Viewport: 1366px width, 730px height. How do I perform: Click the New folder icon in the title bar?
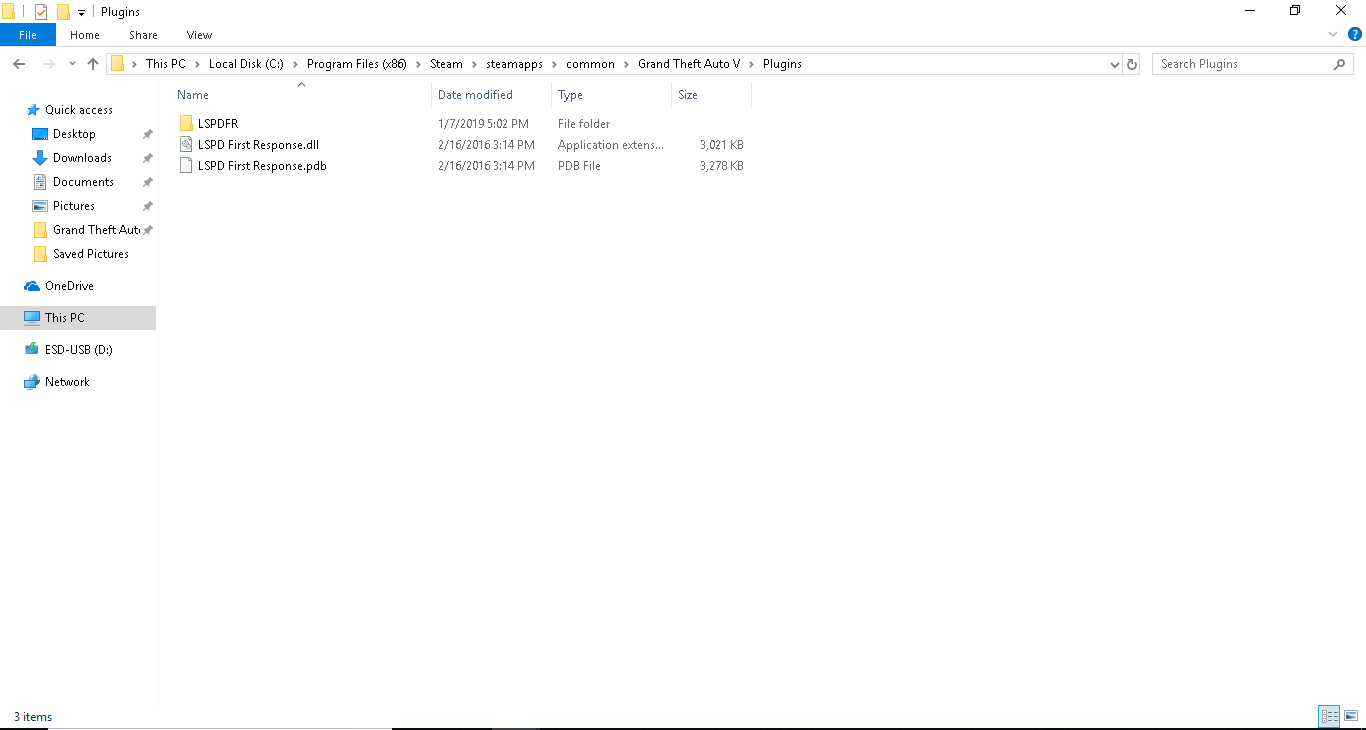63,12
